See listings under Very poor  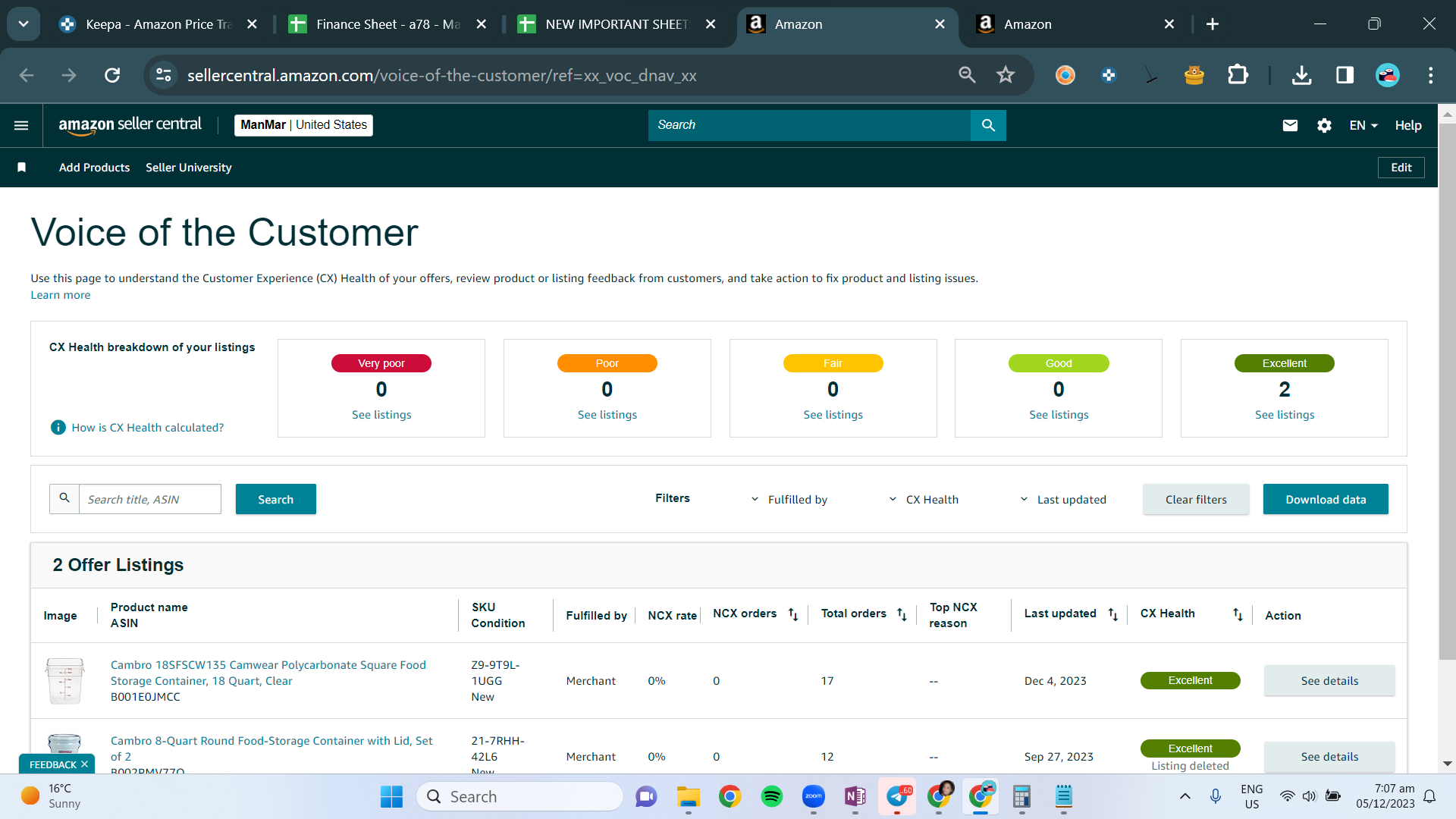point(381,415)
